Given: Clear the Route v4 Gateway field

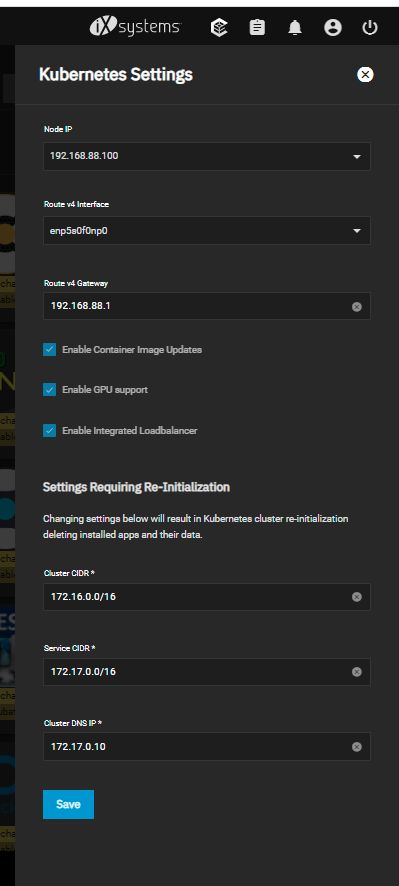Looking at the screenshot, I should [357, 307].
